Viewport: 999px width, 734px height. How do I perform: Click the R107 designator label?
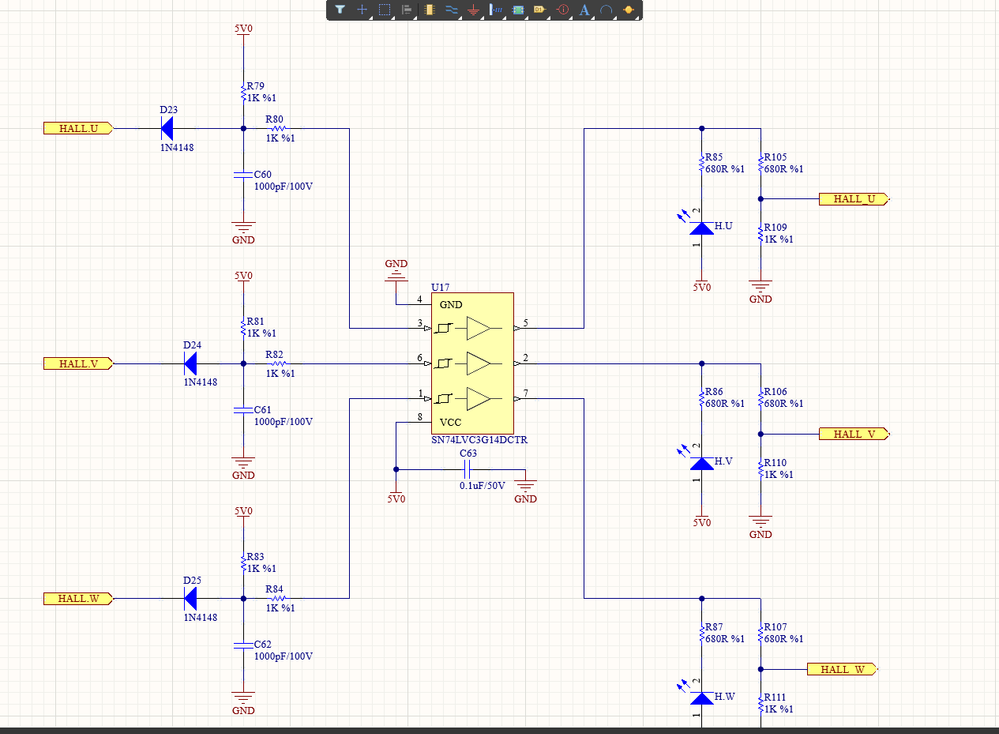click(x=775, y=628)
